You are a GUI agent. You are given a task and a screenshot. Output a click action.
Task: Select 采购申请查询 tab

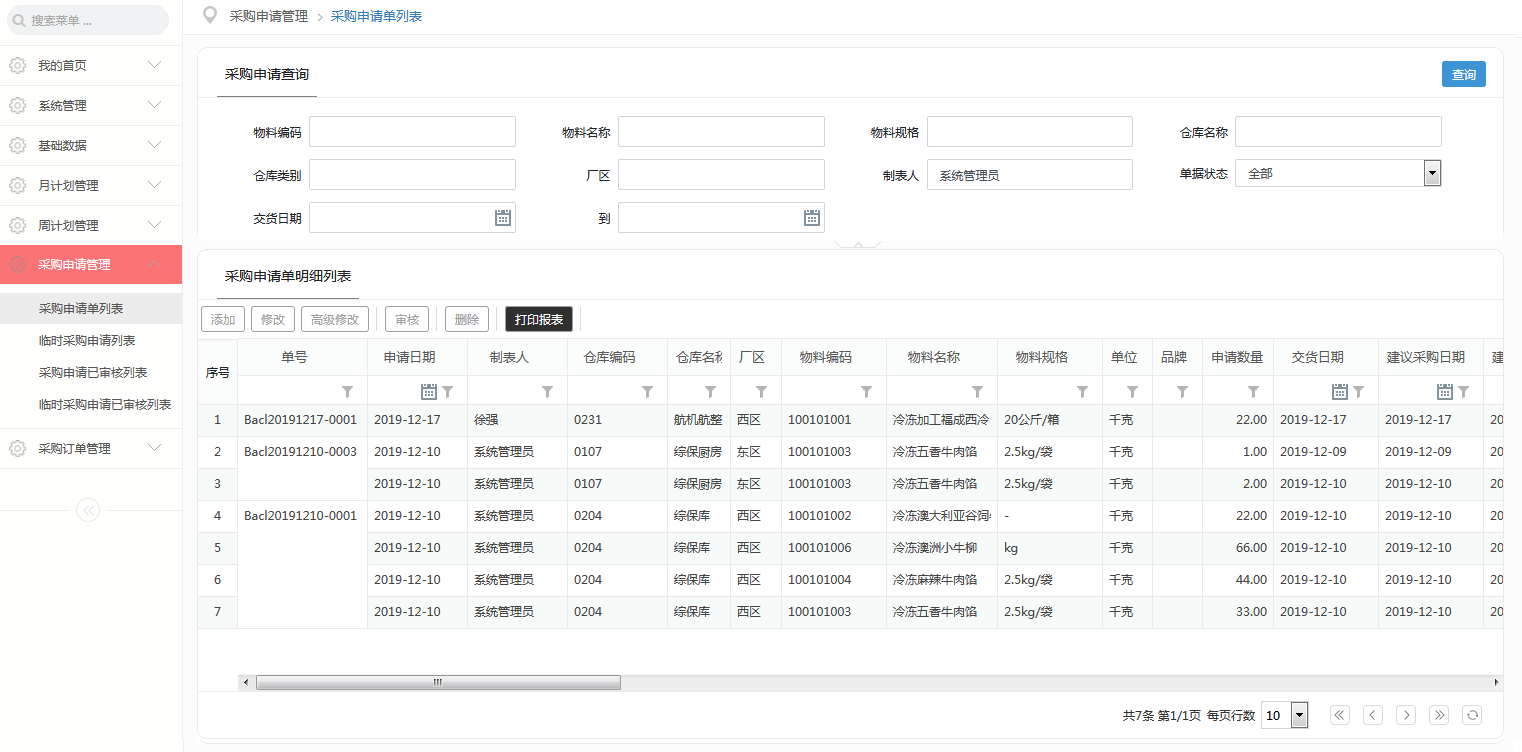(267, 74)
